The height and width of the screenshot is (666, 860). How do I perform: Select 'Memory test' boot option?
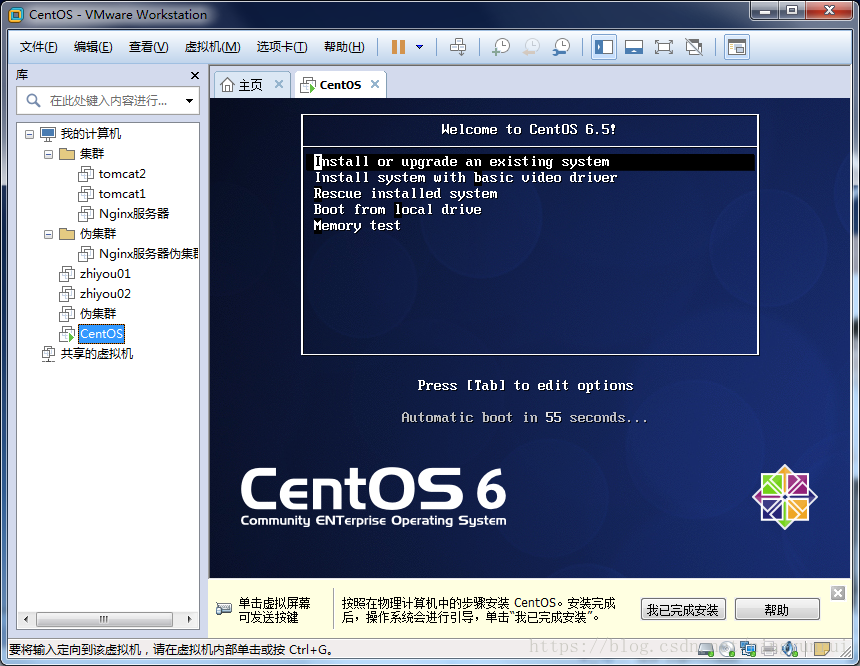click(357, 225)
